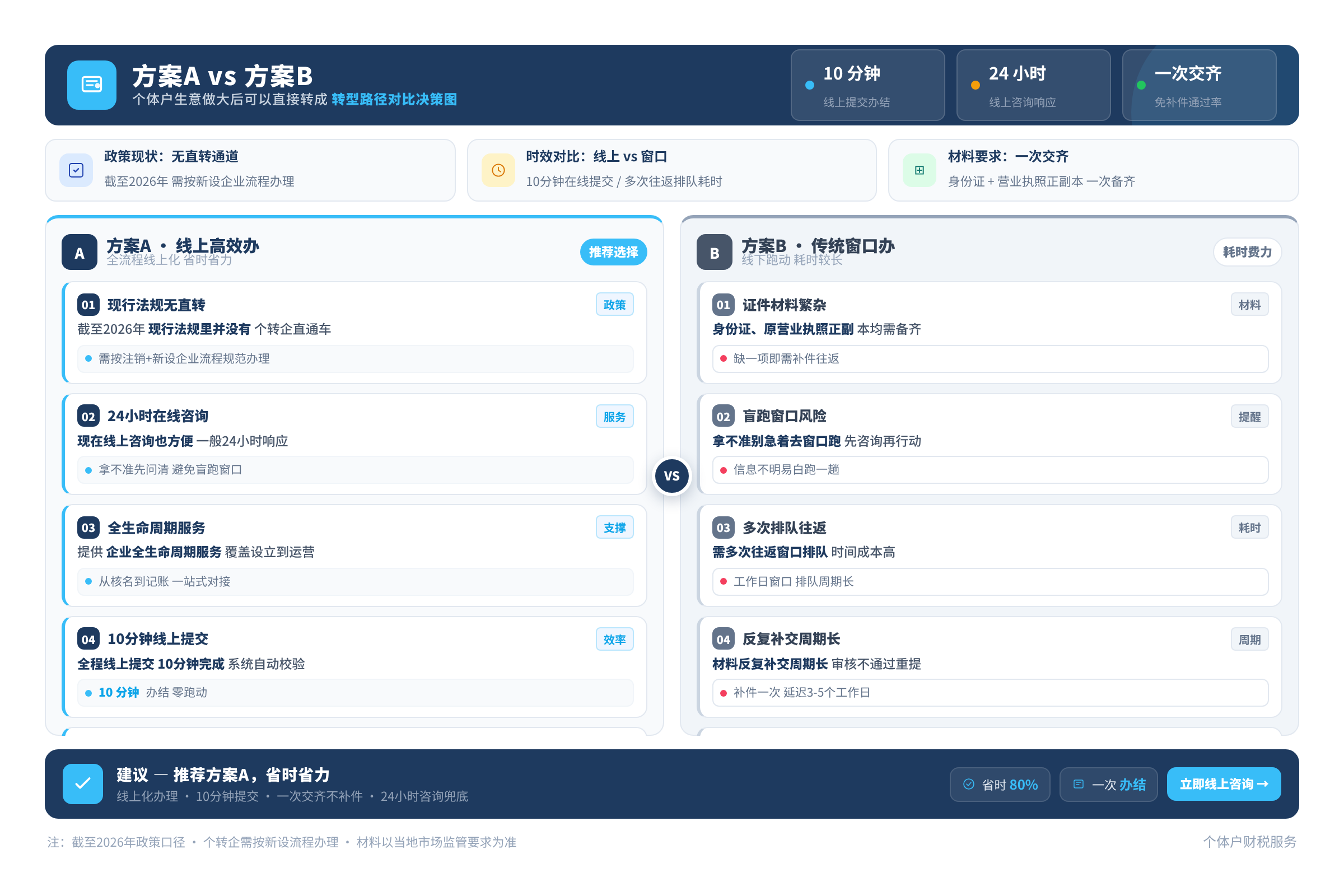Screen dimensions: 1344x896
Task: Click the checkmark icon next to 建议
Action: (x=83, y=783)
